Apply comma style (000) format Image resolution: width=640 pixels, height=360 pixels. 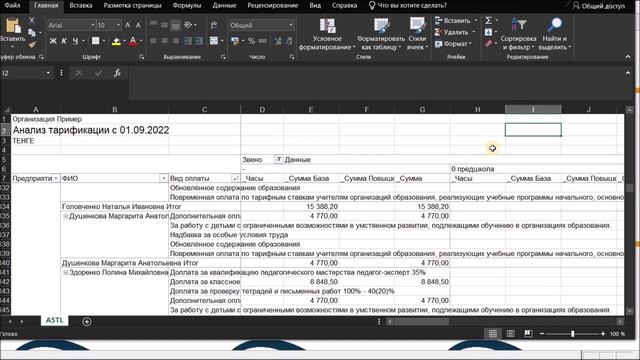pos(262,41)
